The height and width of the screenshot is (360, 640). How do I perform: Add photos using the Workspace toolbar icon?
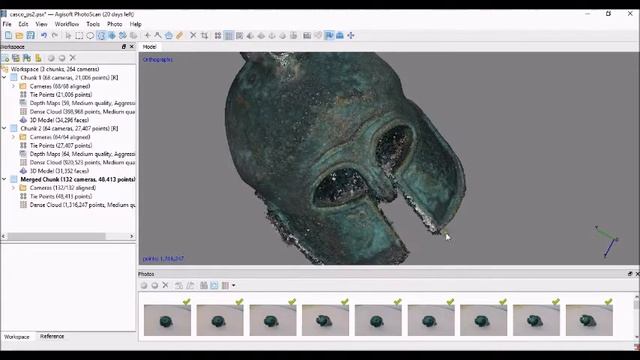point(16,58)
